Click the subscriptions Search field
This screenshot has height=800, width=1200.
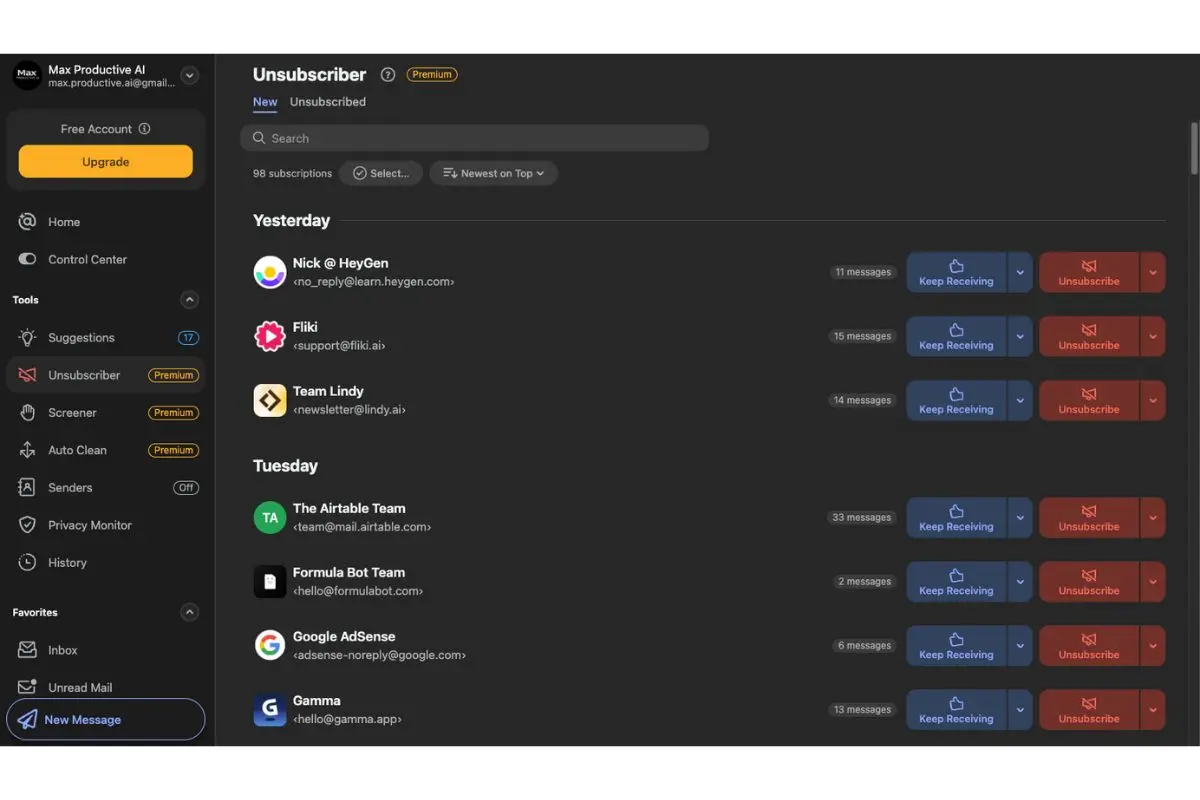coord(475,138)
